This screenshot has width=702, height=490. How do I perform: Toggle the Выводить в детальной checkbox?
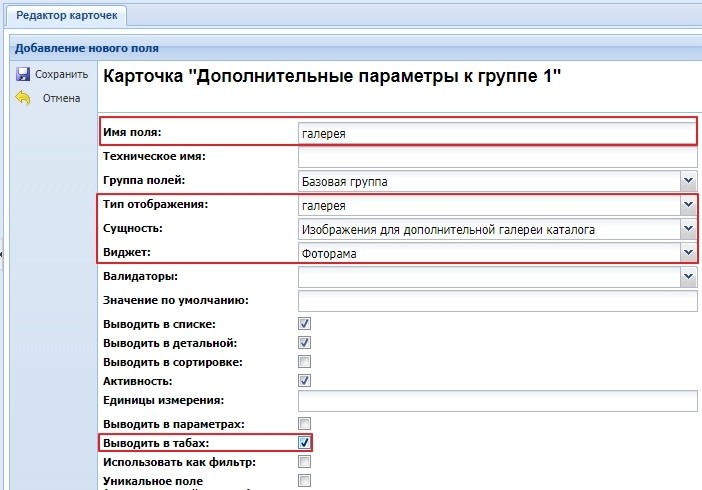point(305,343)
